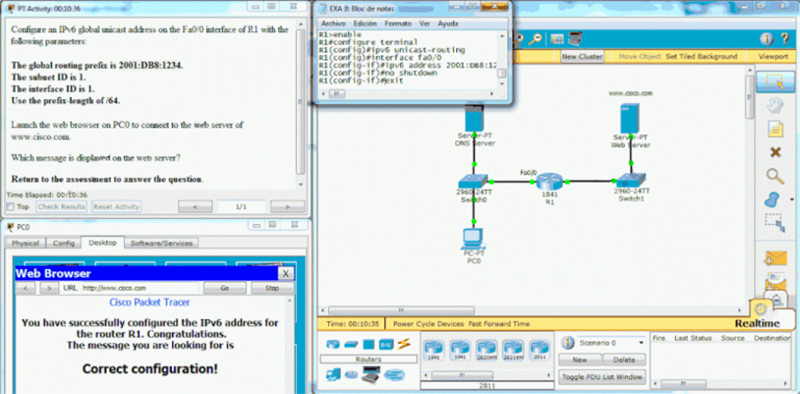800x394 pixels.
Task: Select the Routers device category icon
Action: 333,344
